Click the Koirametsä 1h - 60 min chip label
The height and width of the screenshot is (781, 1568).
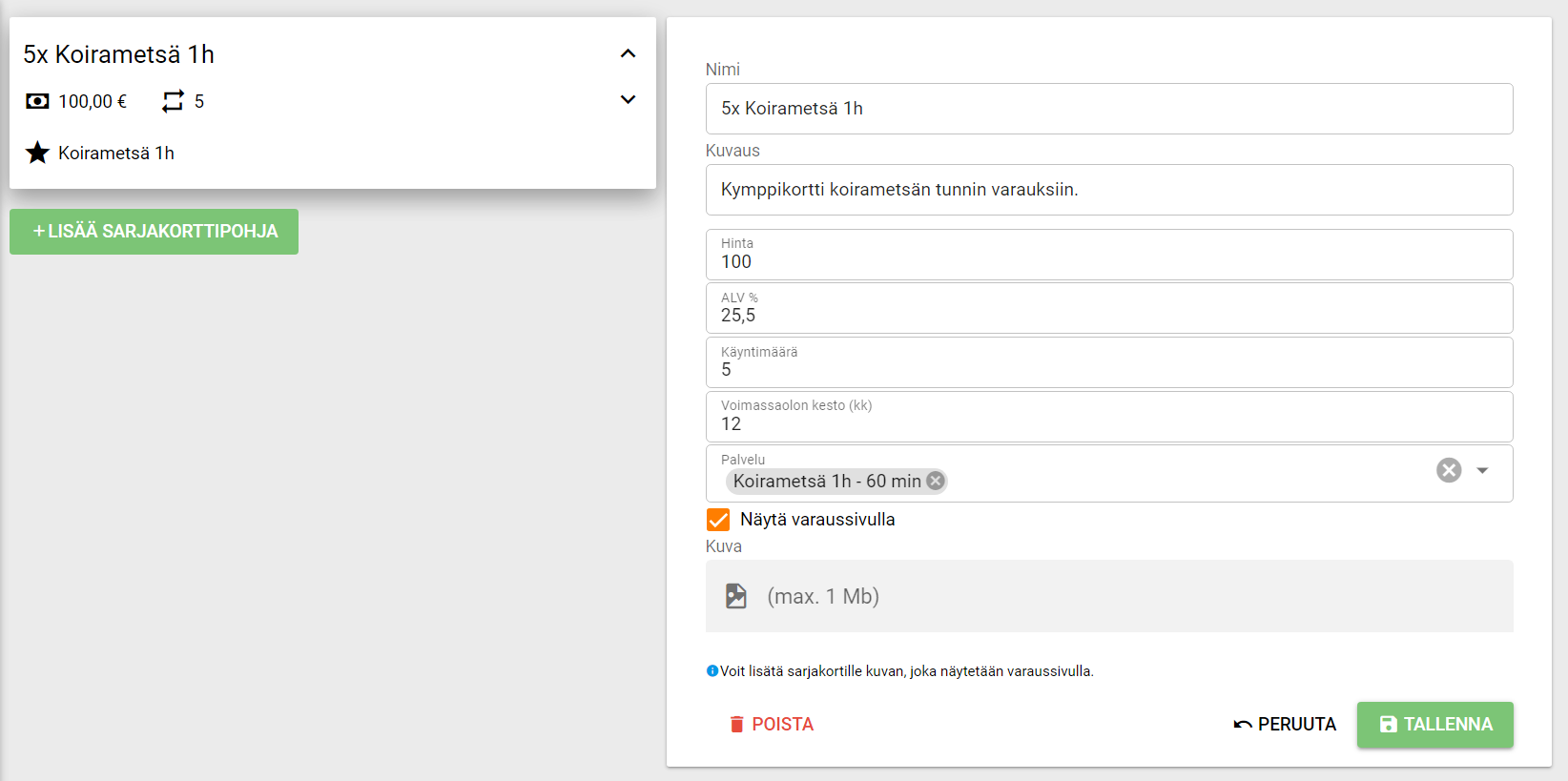click(x=827, y=481)
